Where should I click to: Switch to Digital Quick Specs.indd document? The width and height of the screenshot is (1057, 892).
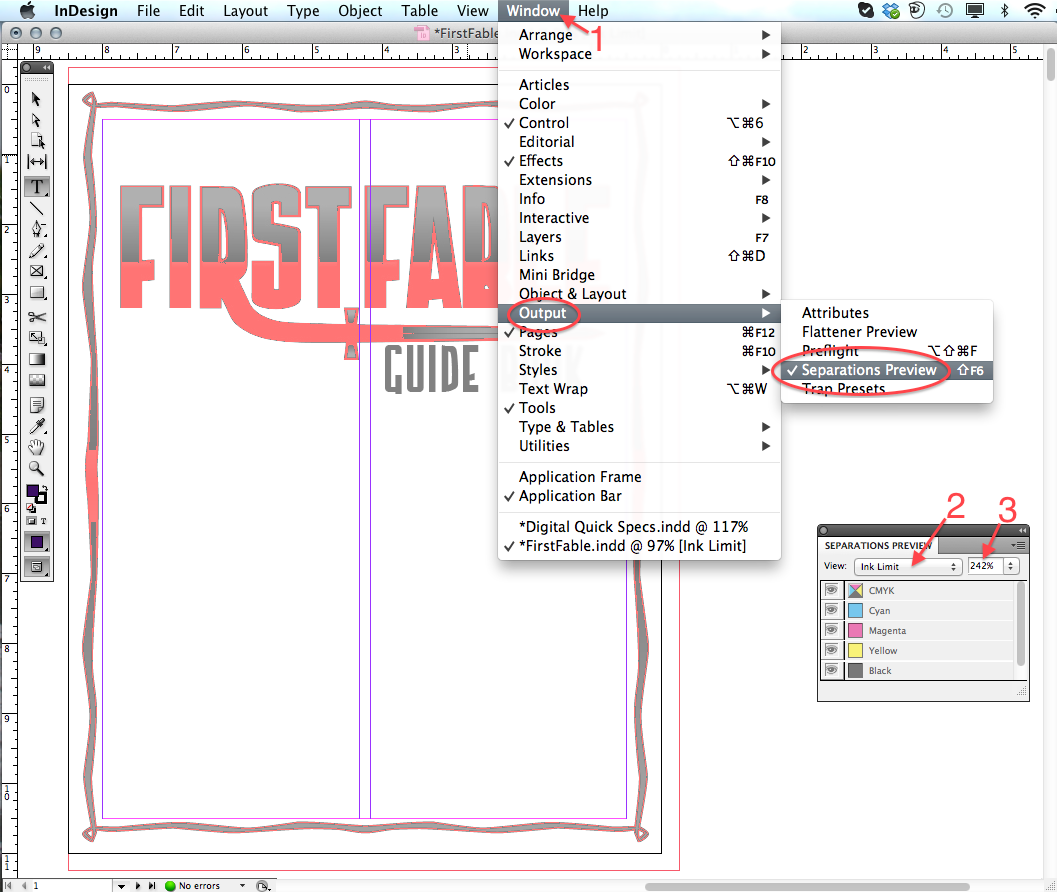pyautogui.click(x=632, y=527)
